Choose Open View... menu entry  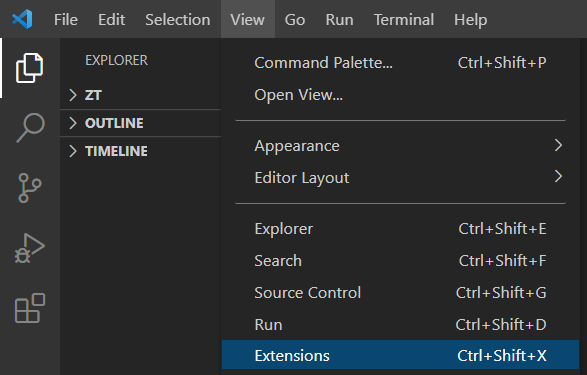pyautogui.click(x=400, y=95)
